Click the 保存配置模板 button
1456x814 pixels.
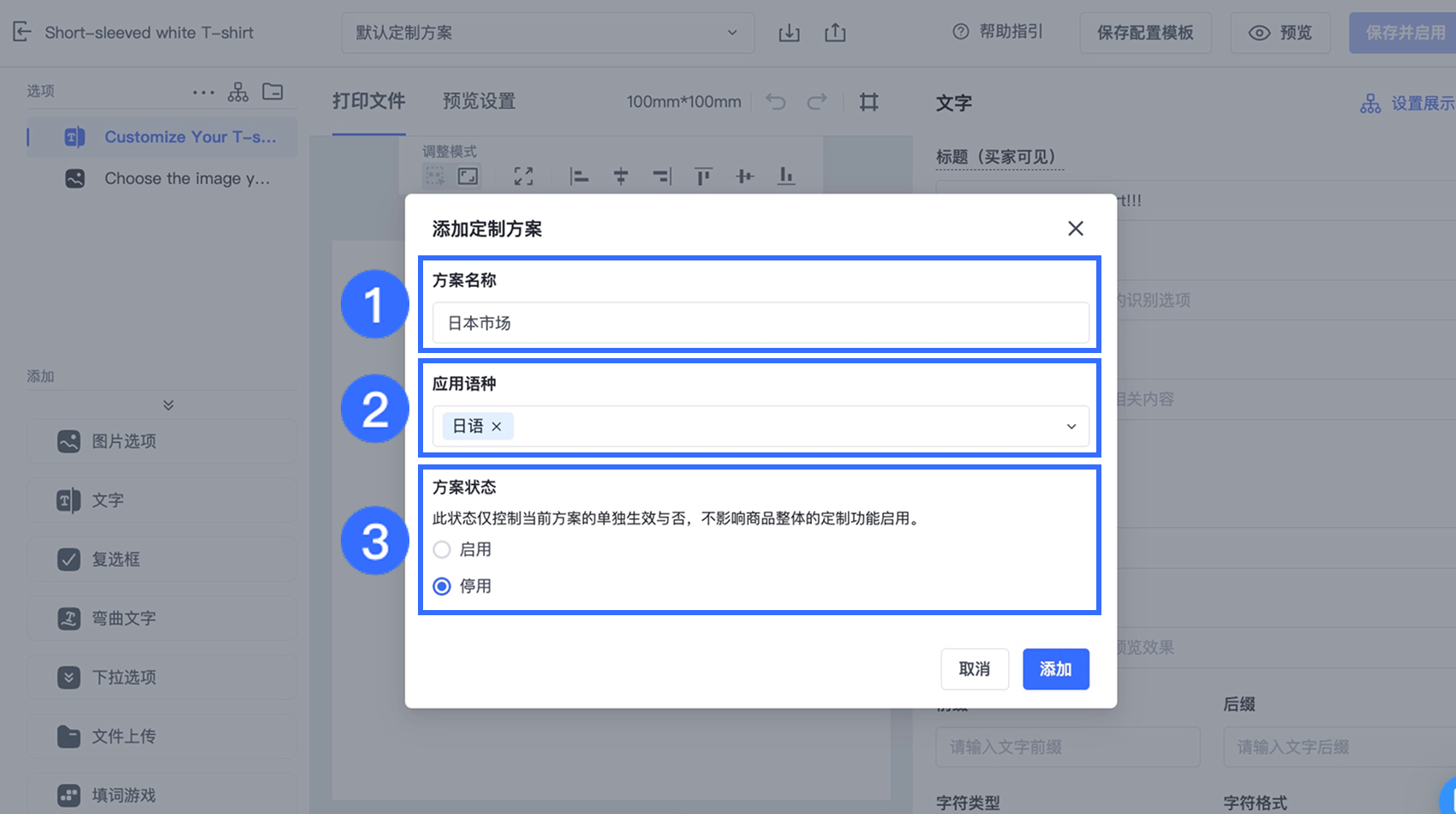pyautogui.click(x=1145, y=33)
